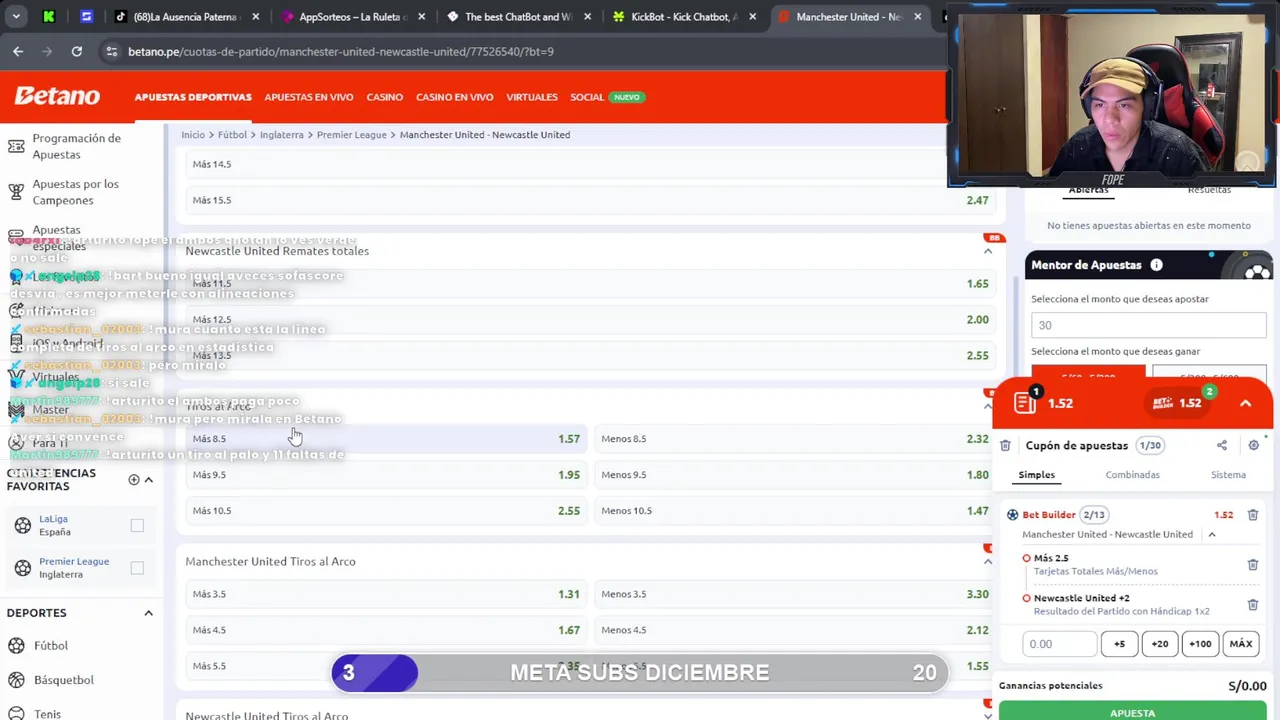Select Más 9.5 at 1.95
1280x720 pixels.
386,475
